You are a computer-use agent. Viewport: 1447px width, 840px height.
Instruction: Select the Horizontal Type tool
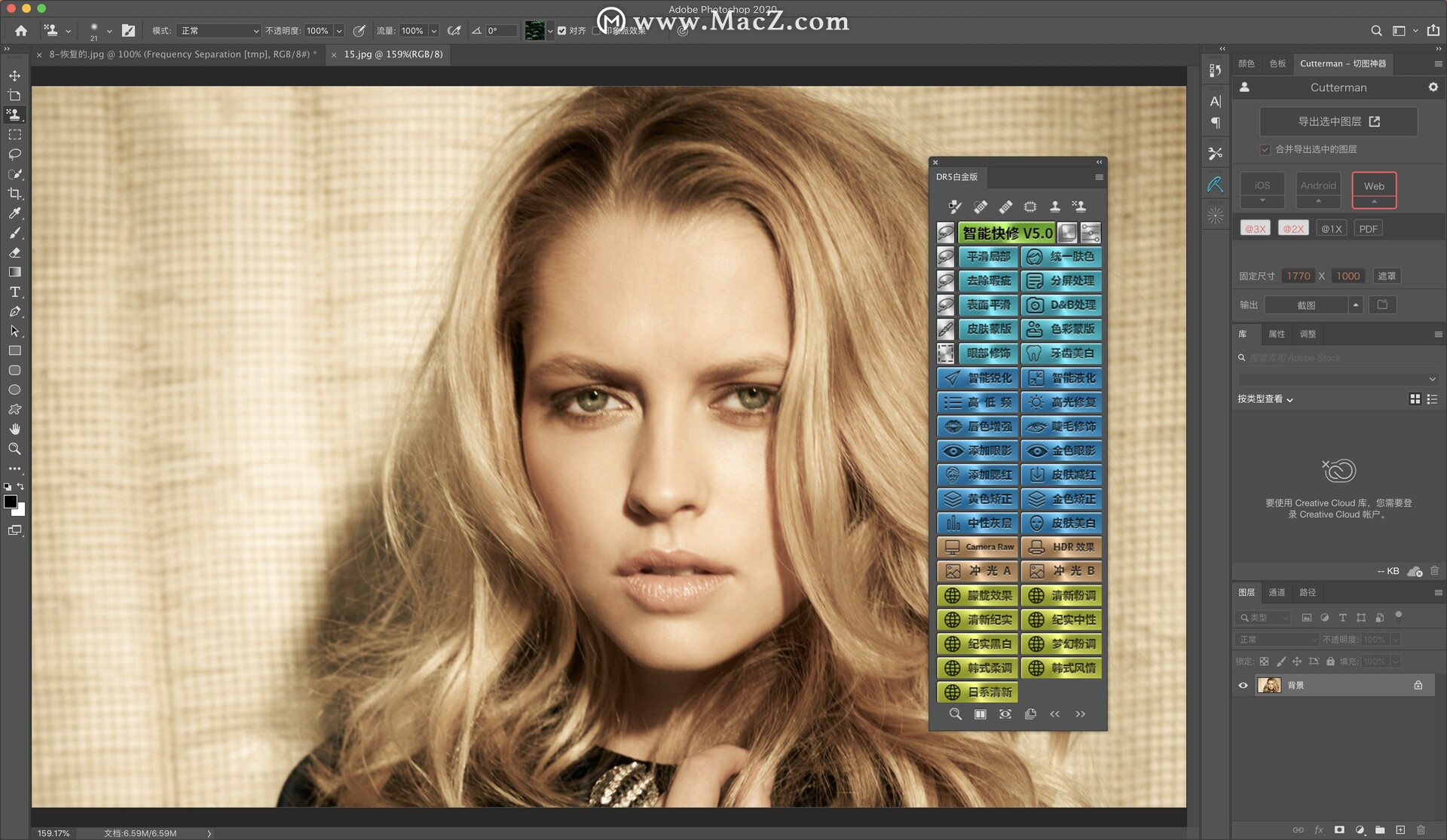(14, 292)
